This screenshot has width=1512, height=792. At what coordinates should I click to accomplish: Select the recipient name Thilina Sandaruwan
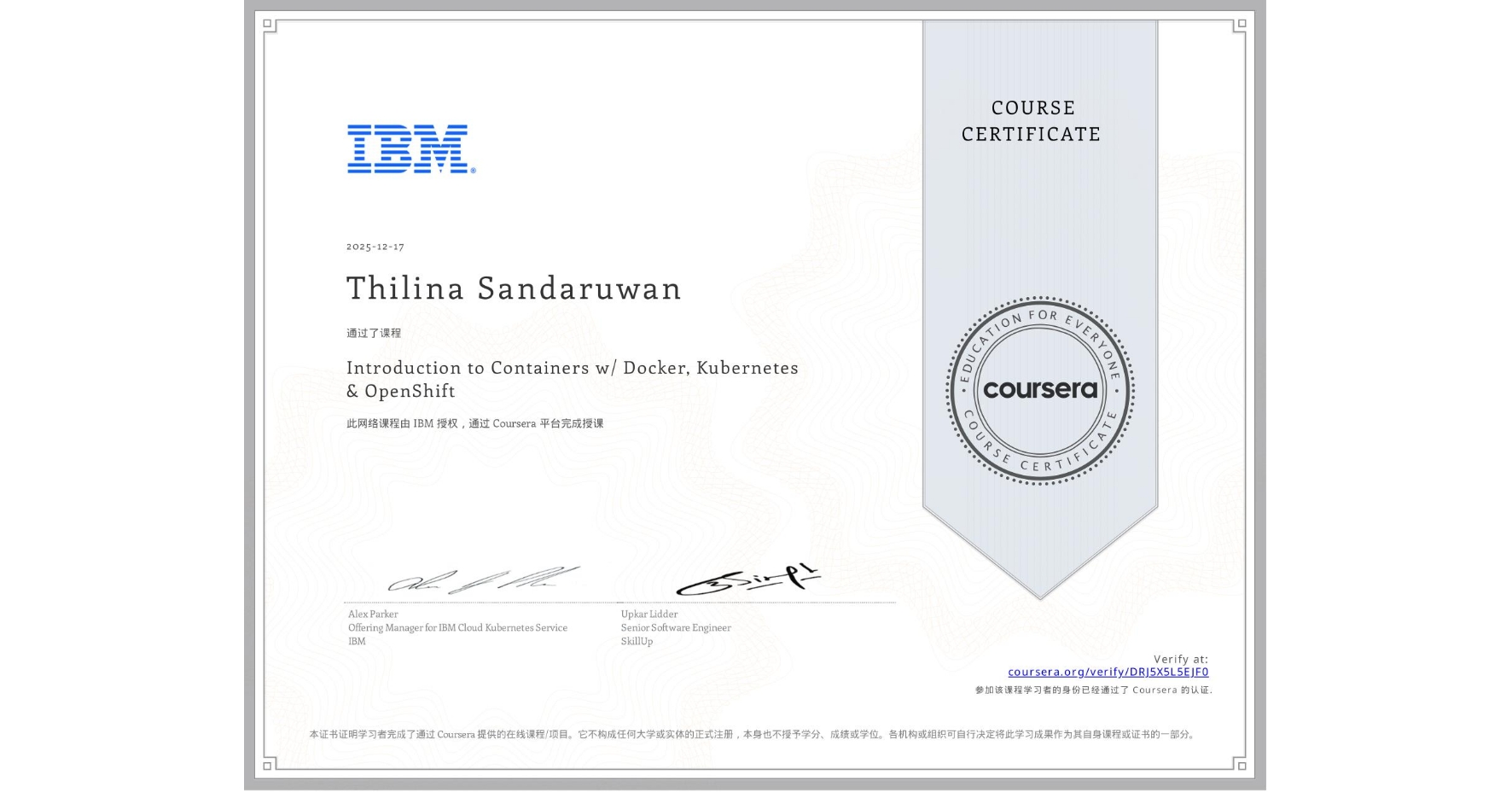pos(512,288)
